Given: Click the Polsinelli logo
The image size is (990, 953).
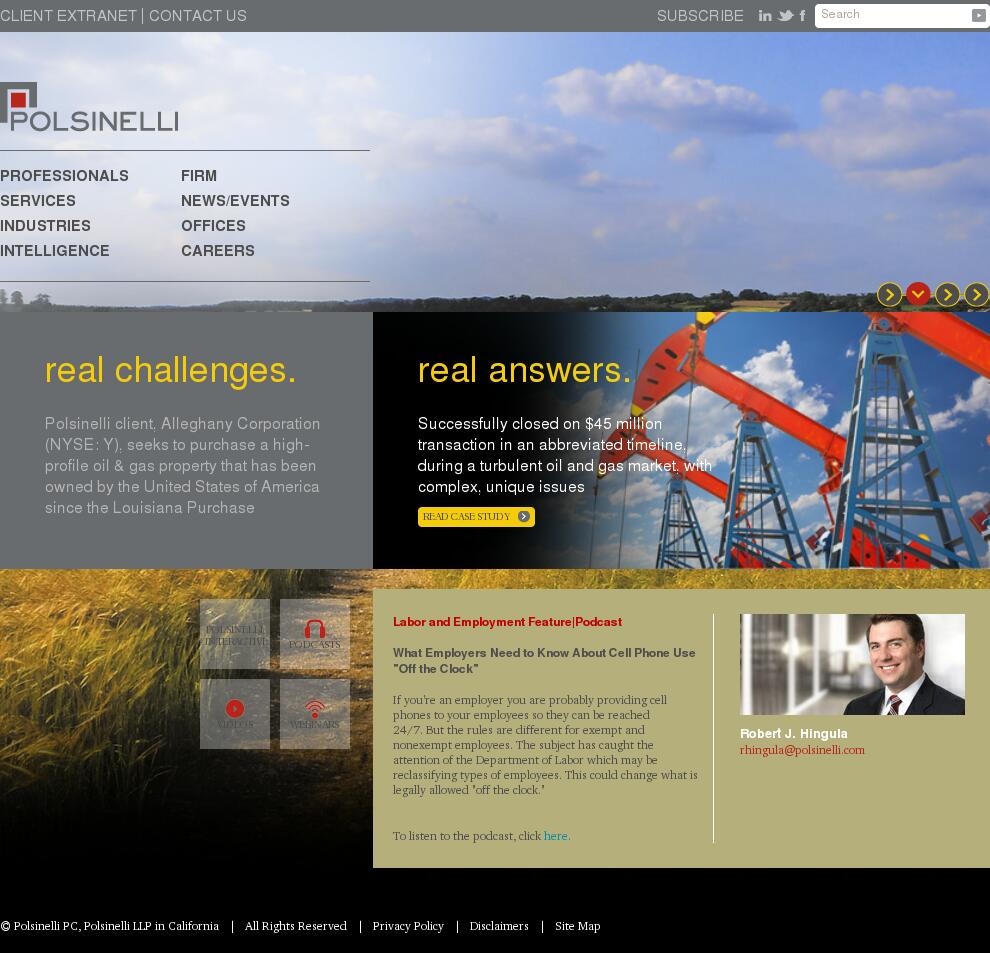Looking at the screenshot, I should [x=89, y=107].
